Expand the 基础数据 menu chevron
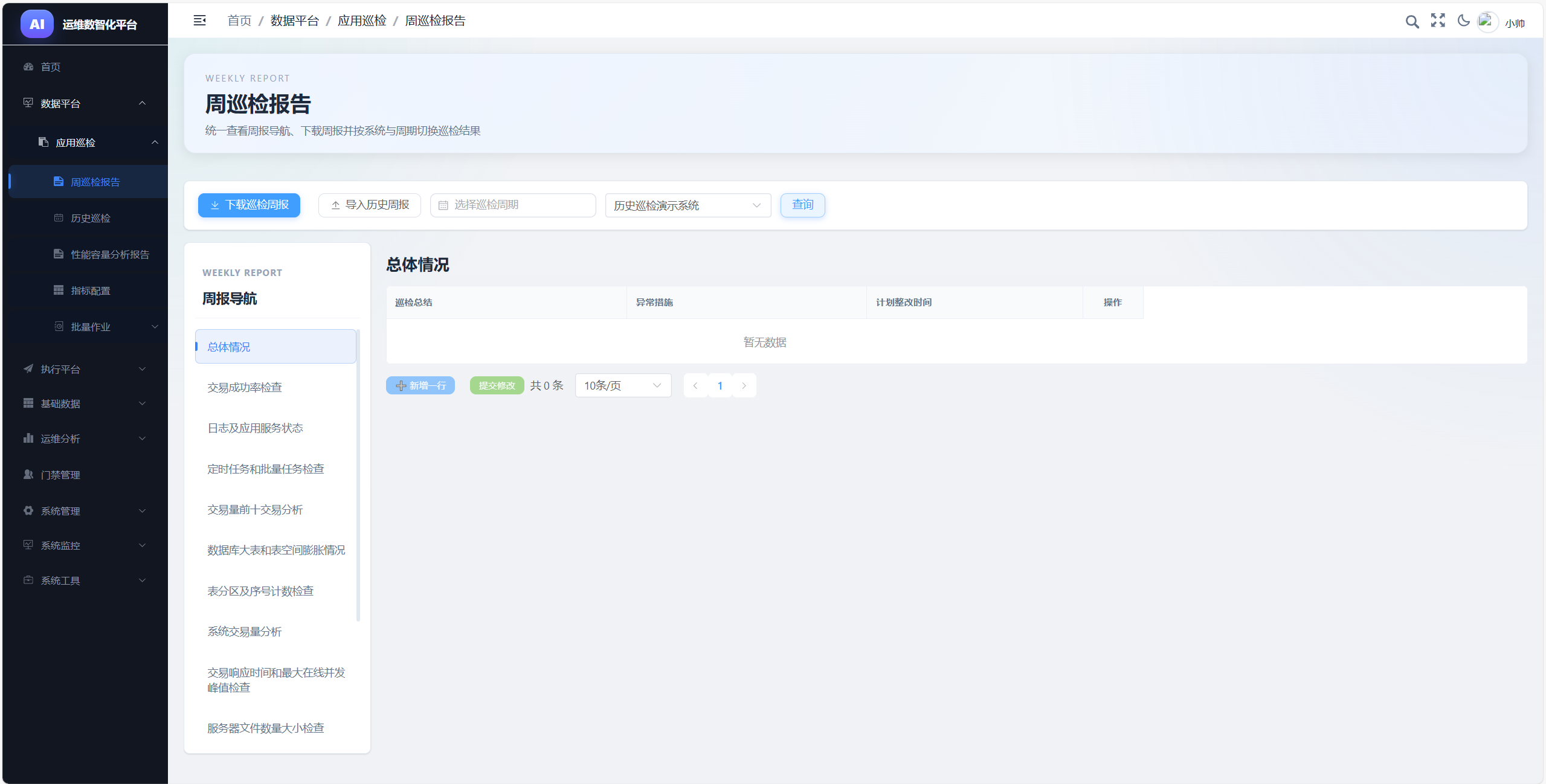This screenshot has width=1546, height=784. tap(143, 403)
